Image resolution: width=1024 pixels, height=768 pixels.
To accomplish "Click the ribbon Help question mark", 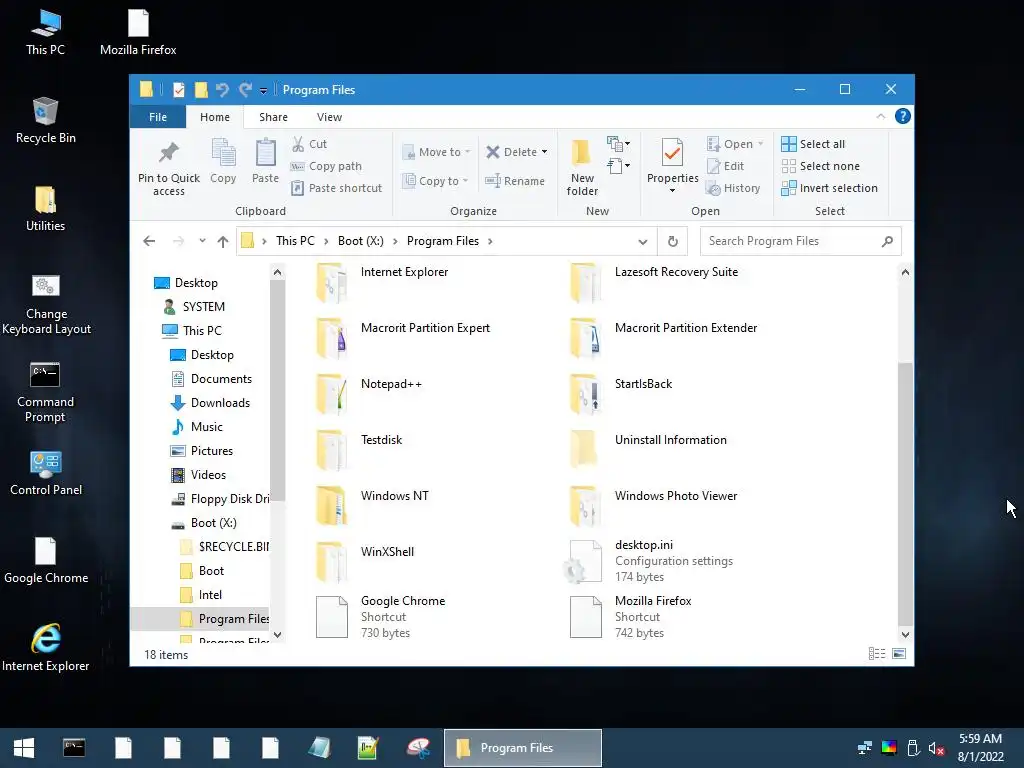I will click(x=903, y=116).
